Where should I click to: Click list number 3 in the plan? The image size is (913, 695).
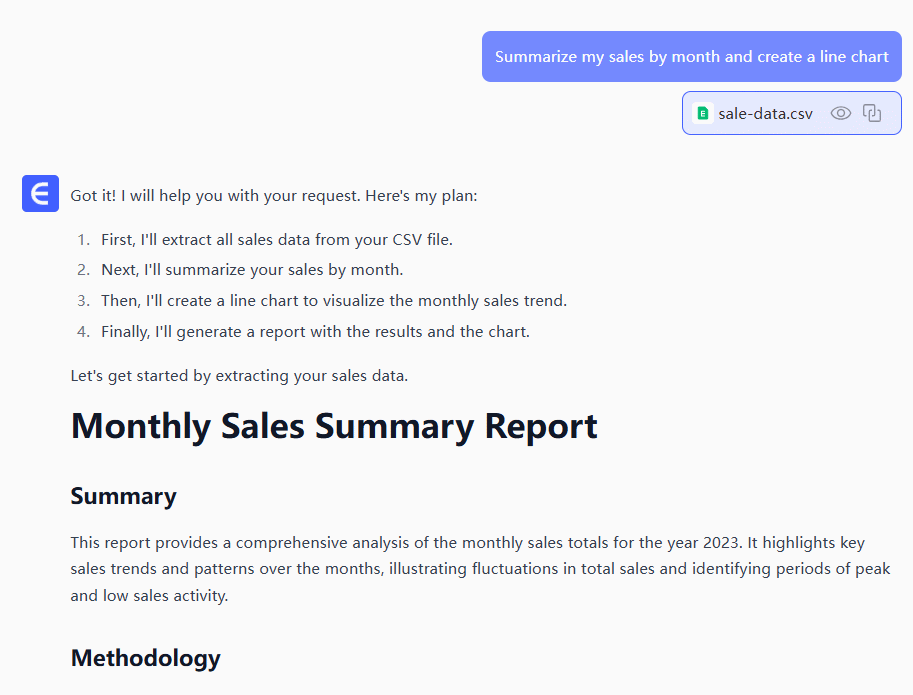[84, 300]
